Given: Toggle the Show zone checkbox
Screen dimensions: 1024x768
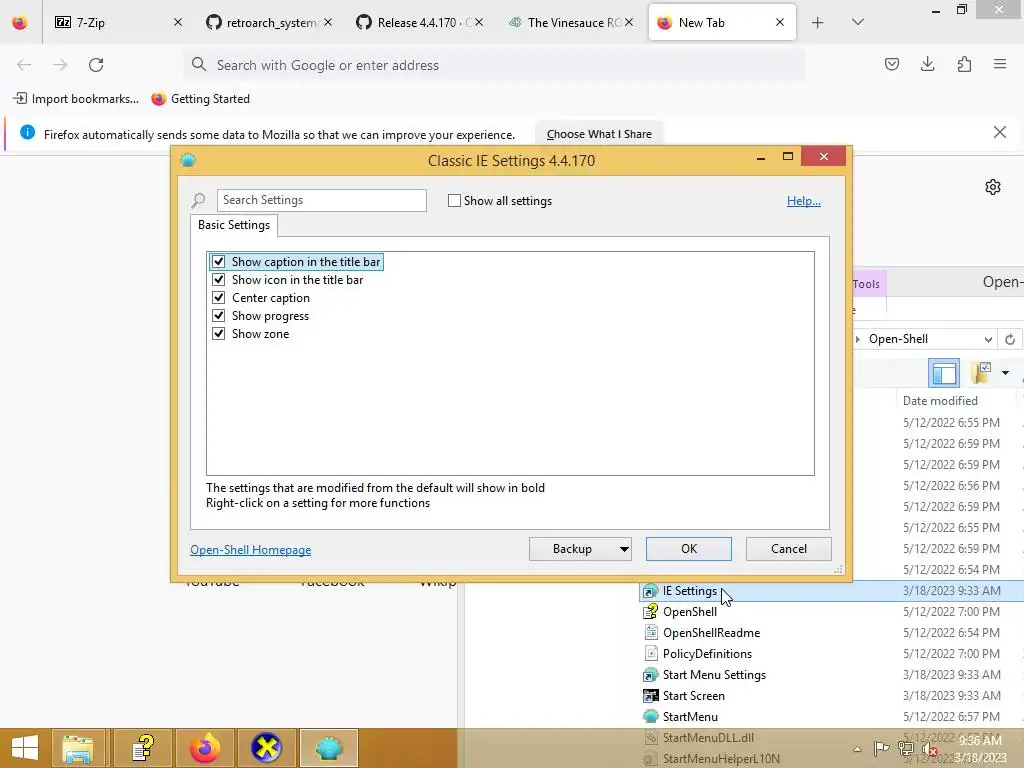Looking at the screenshot, I should coord(218,334).
